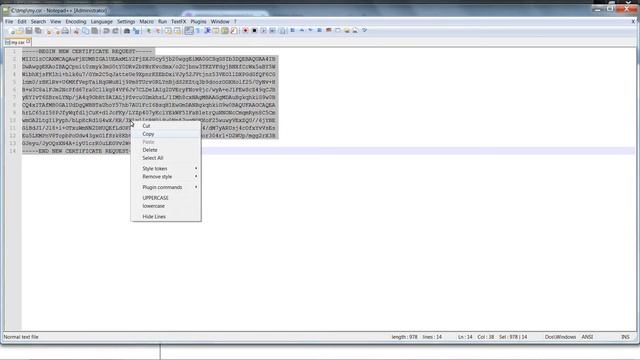Click the Print toolbar icon
This screenshot has width=640, height=360.
[65, 31]
